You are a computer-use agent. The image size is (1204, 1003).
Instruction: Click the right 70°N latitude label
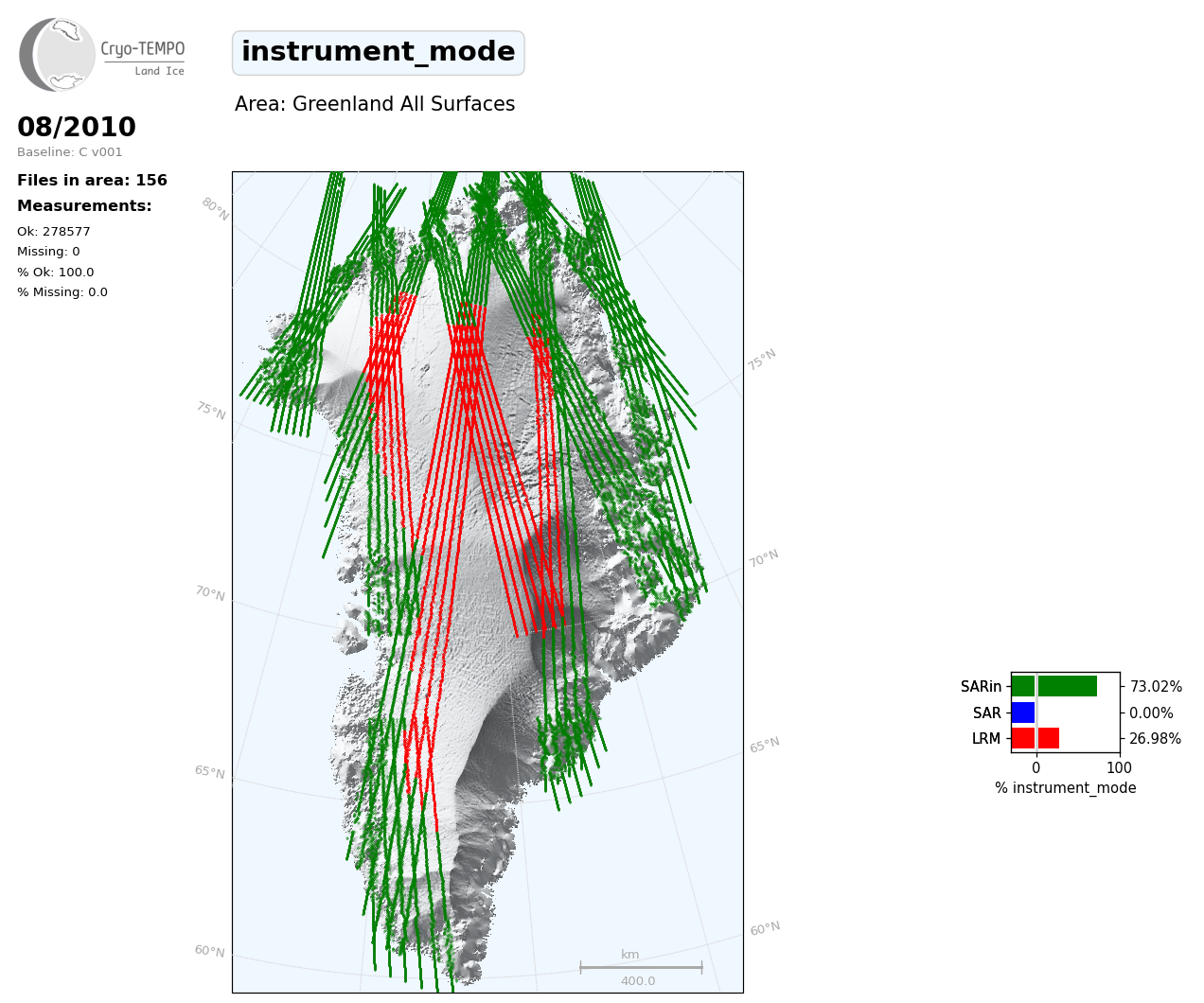(764, 558)
